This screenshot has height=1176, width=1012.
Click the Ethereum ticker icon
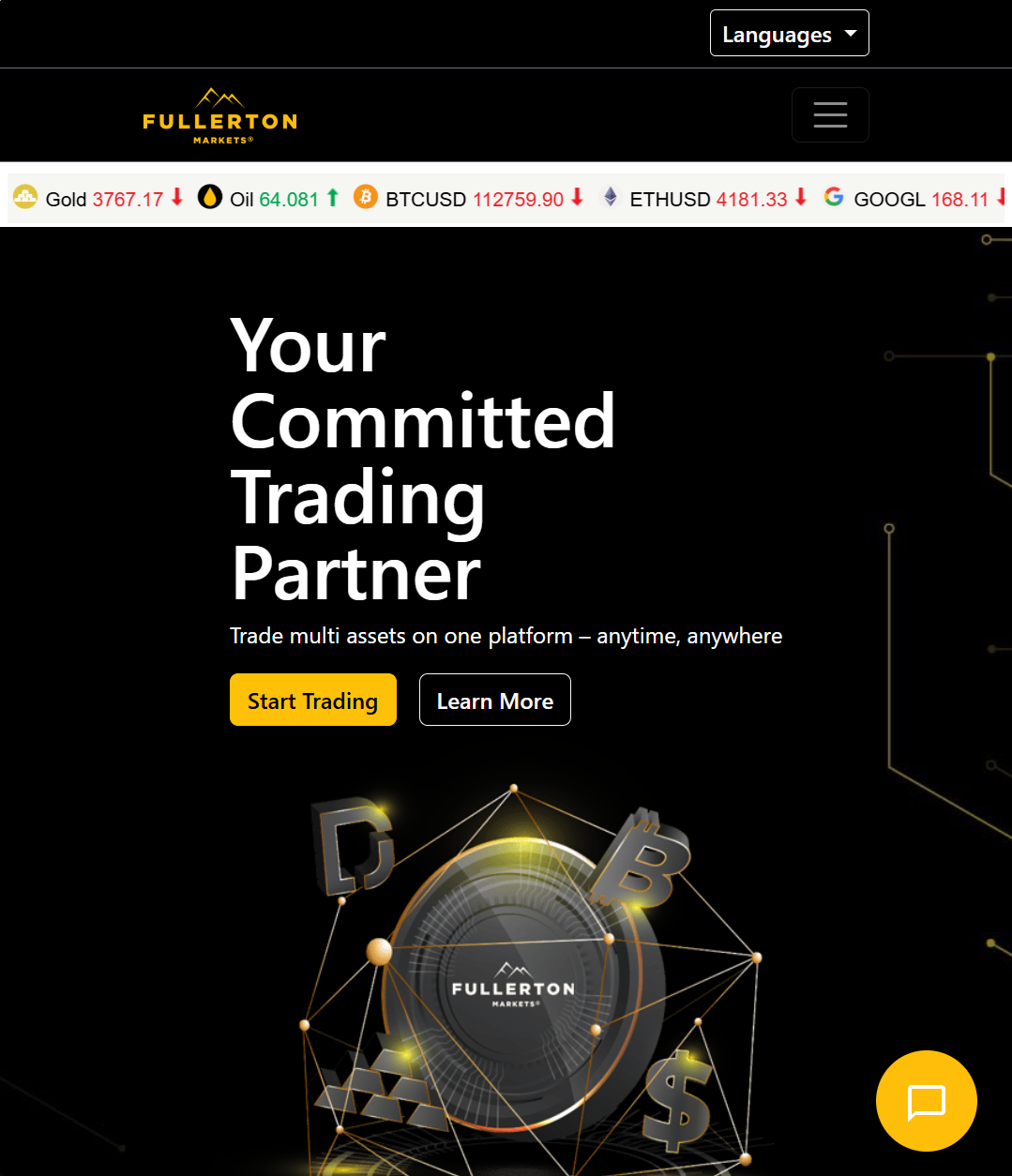point(611,197)
